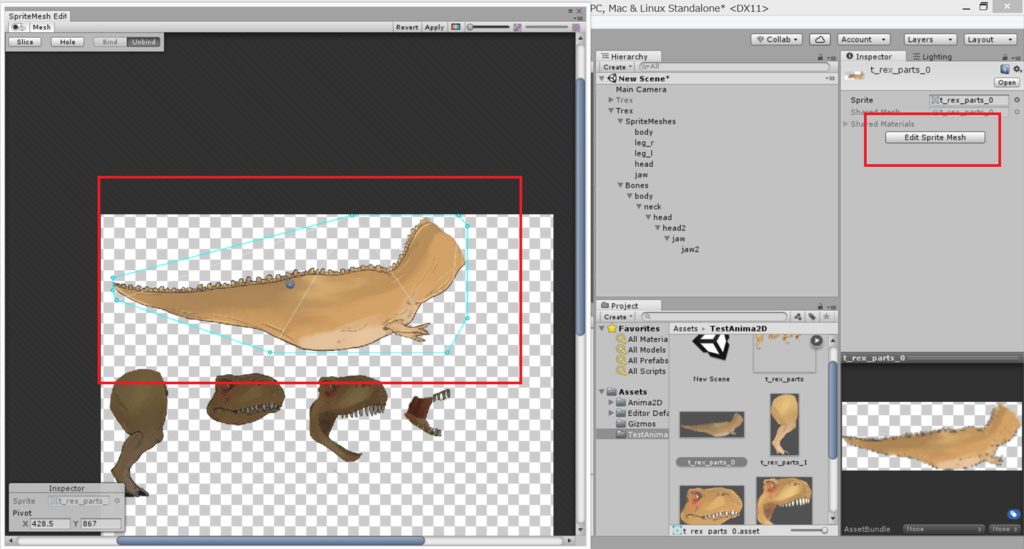The height and width of the screenshot is (549, 1024).
Task: Select jaw2 bone in Hierarchy
Action: pyautogui.click(x=690, y=249)
